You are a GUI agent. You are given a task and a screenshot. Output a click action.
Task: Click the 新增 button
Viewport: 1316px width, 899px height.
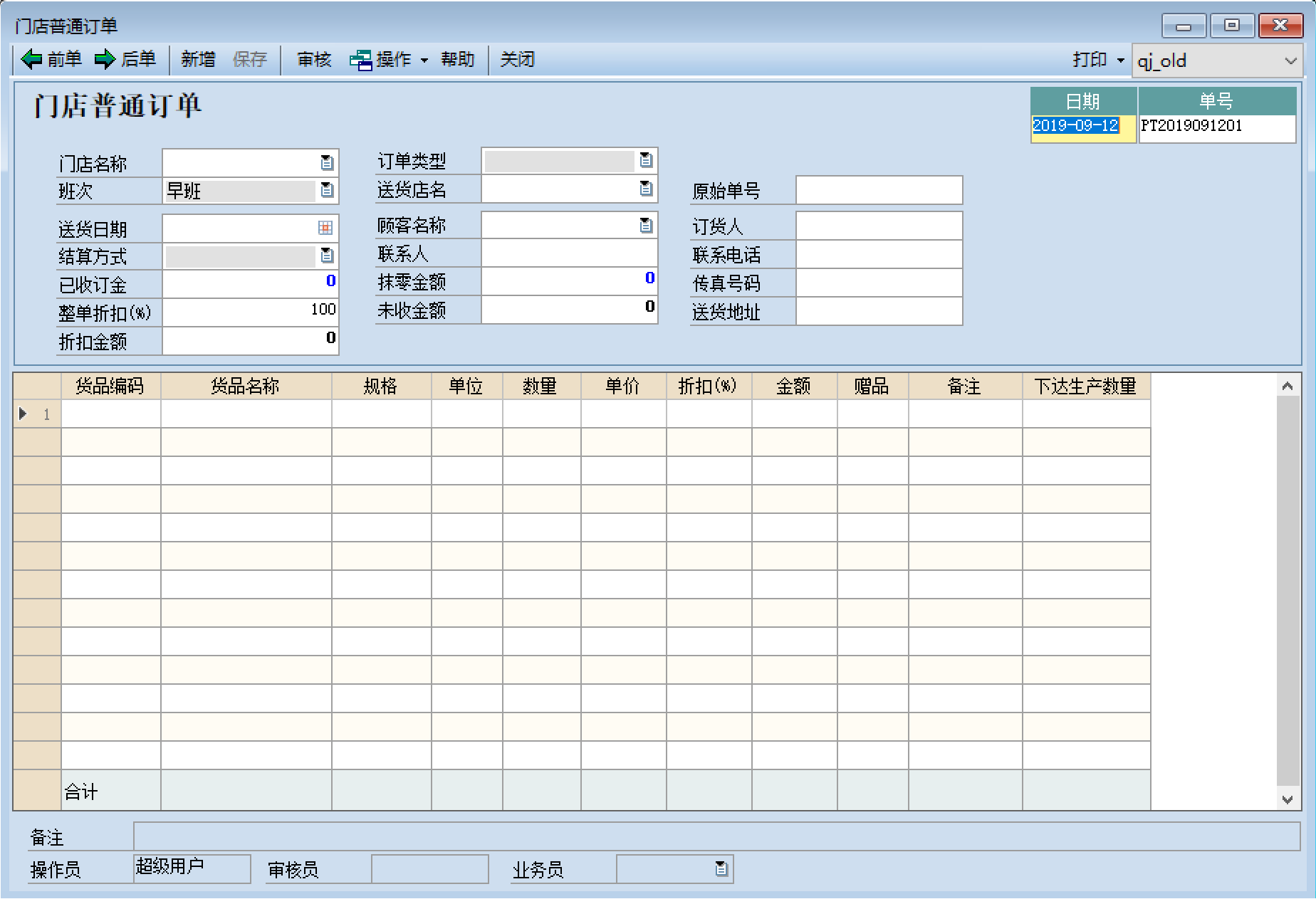(x=198, y=60)
